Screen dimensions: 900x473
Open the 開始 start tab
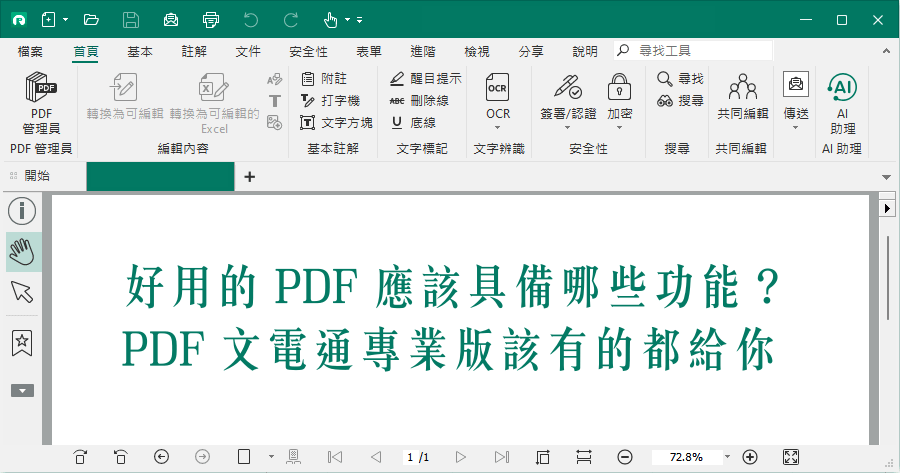tap(37, 176)
